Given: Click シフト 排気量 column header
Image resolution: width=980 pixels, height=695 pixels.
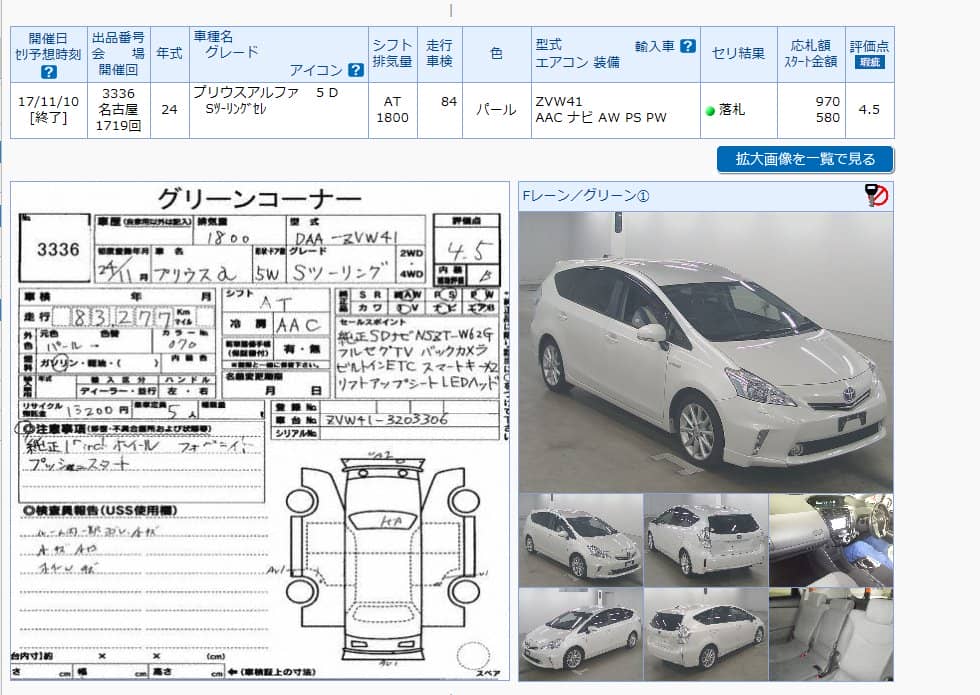Looking at the screenshot, I should coord(392,54).
